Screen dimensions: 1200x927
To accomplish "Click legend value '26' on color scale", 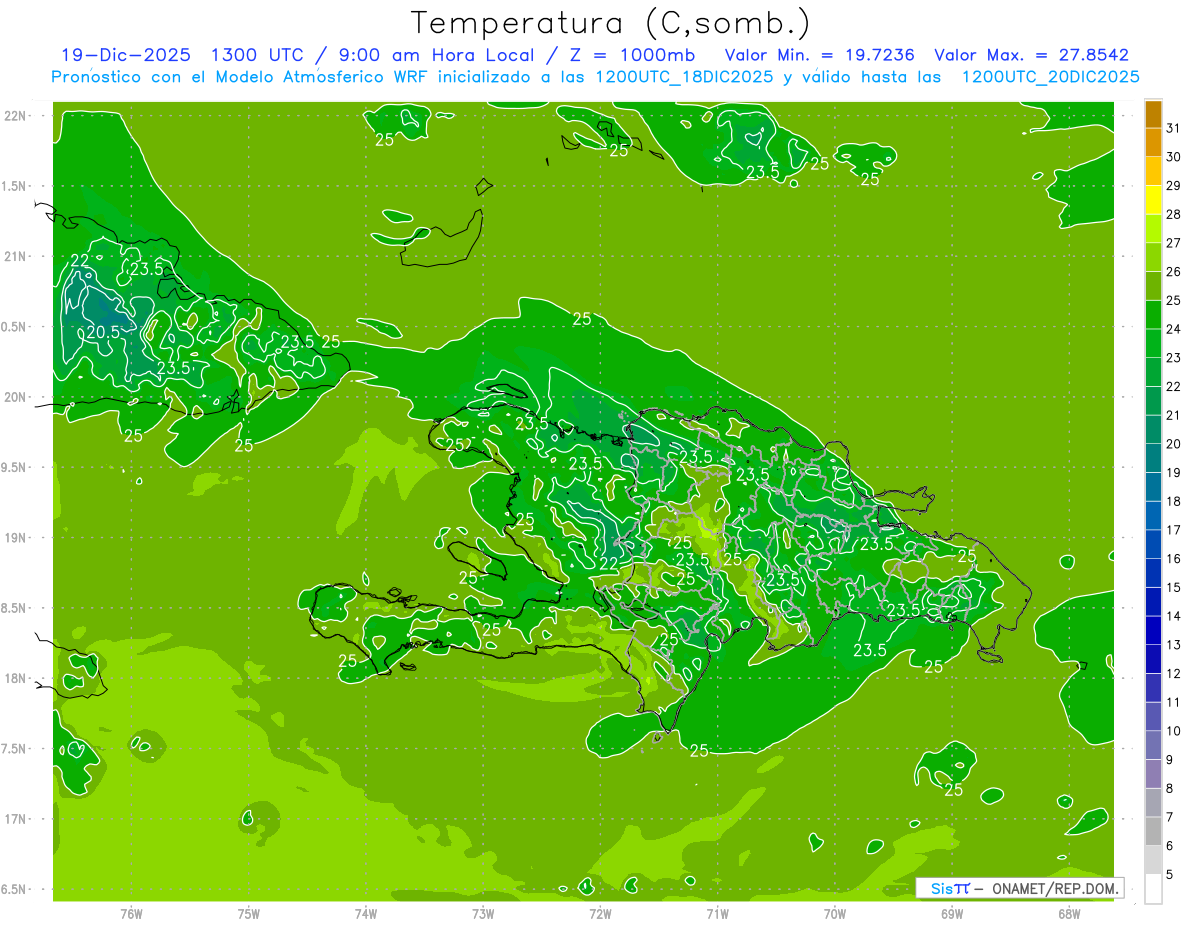I will [1174, 272].
